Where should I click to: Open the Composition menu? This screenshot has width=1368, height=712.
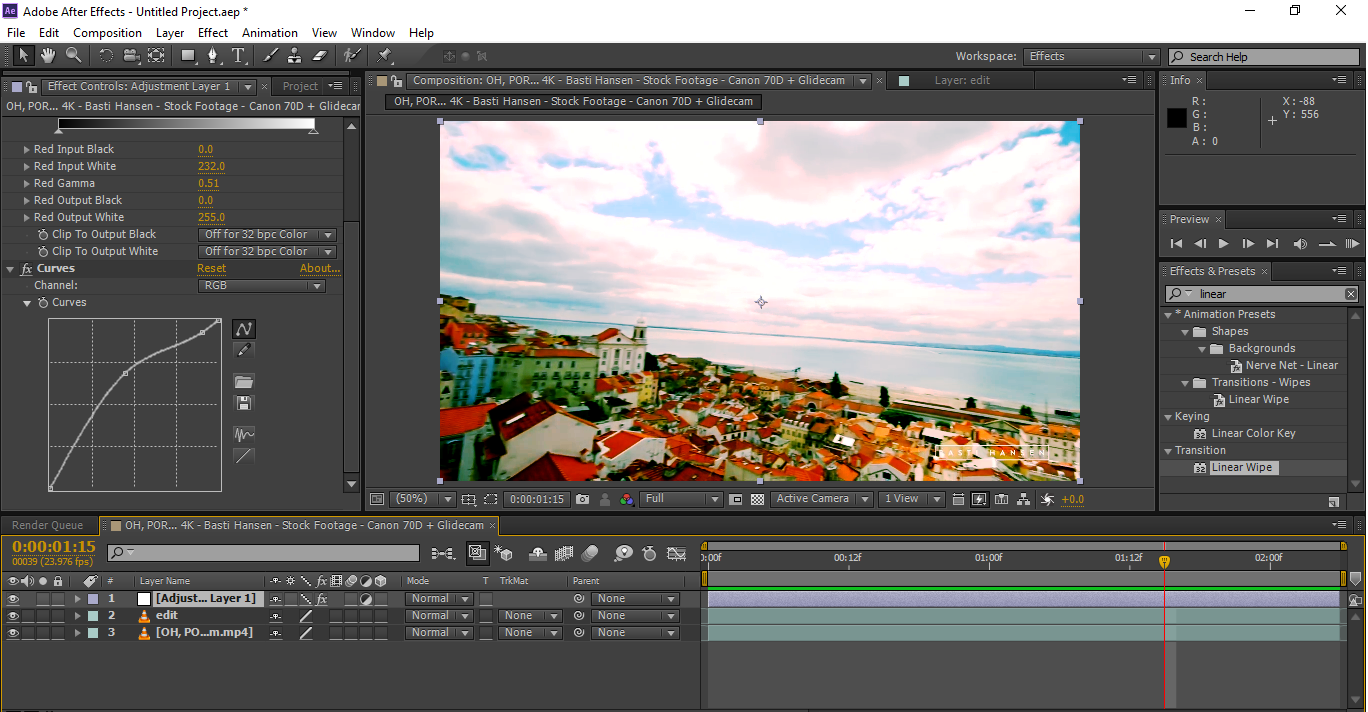[x=107, y=33]
